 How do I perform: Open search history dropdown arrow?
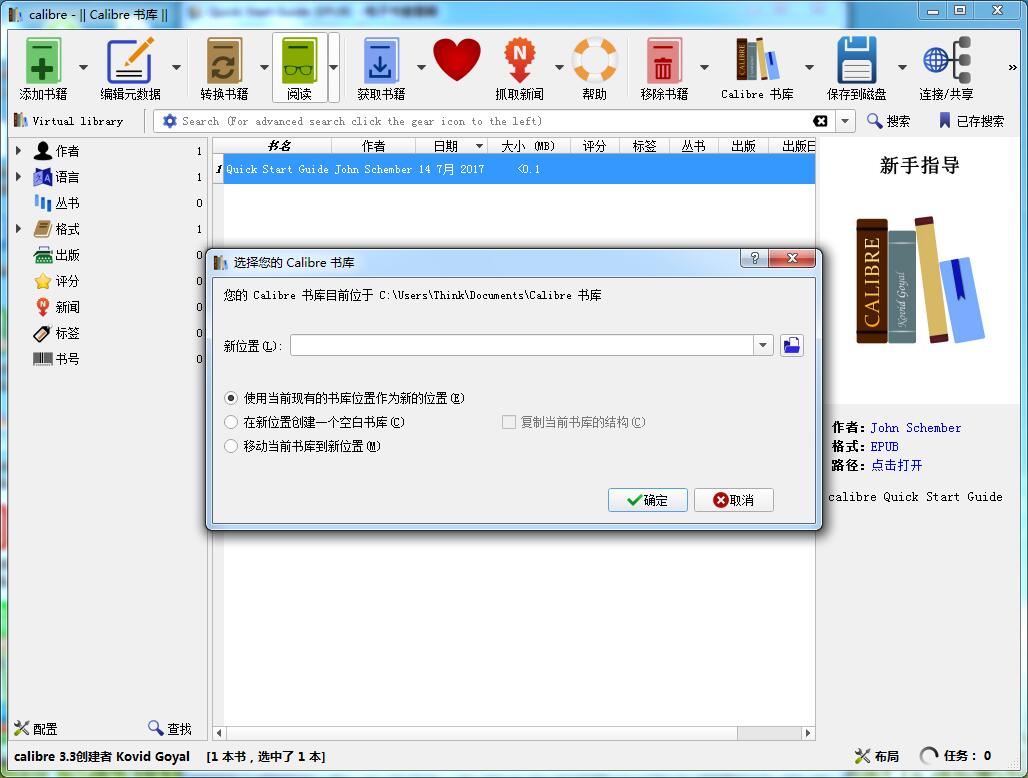coord(845,121)
